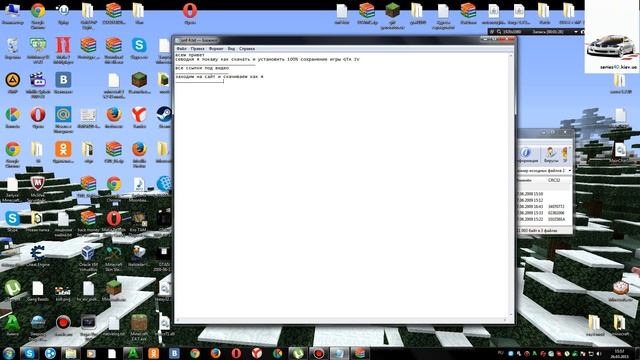The width and height of the screenshot is (640, 360).
Task: Open uTorrent from the taskbar
Action: [x=298, y=353]
